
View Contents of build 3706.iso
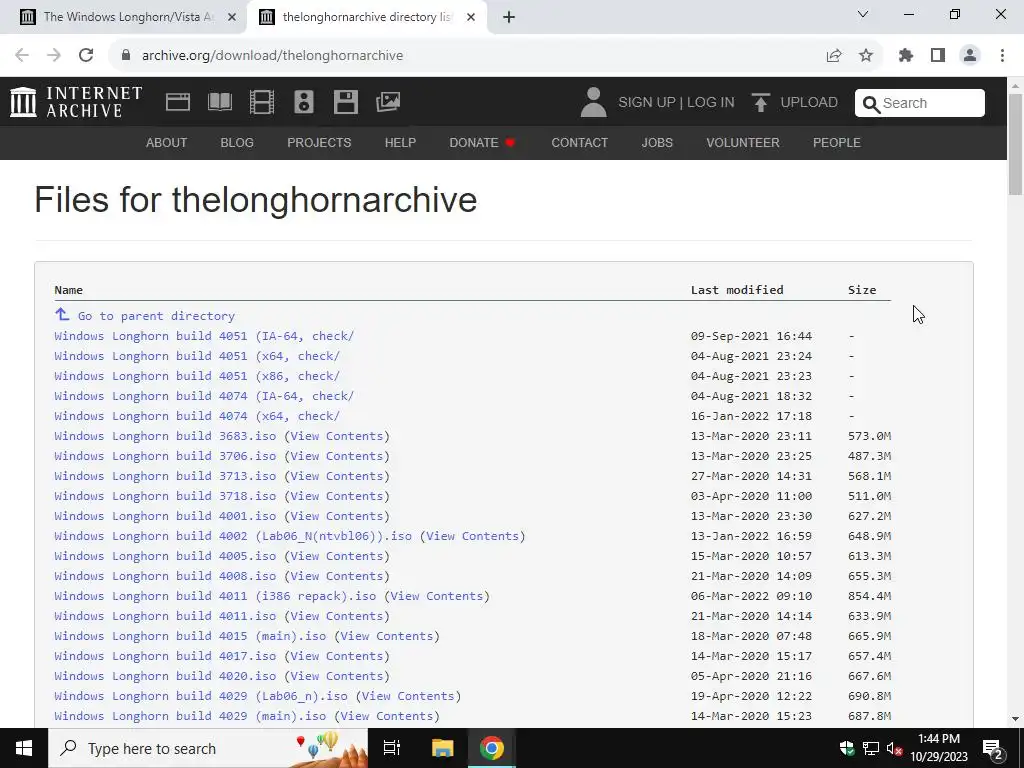tap(336, 456)
